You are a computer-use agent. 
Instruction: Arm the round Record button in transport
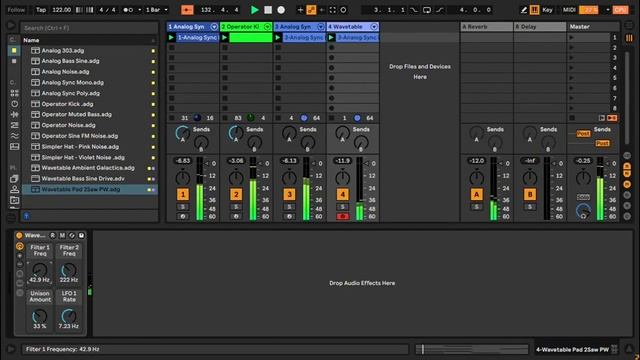pyautogui.click(x=281, y=10)
